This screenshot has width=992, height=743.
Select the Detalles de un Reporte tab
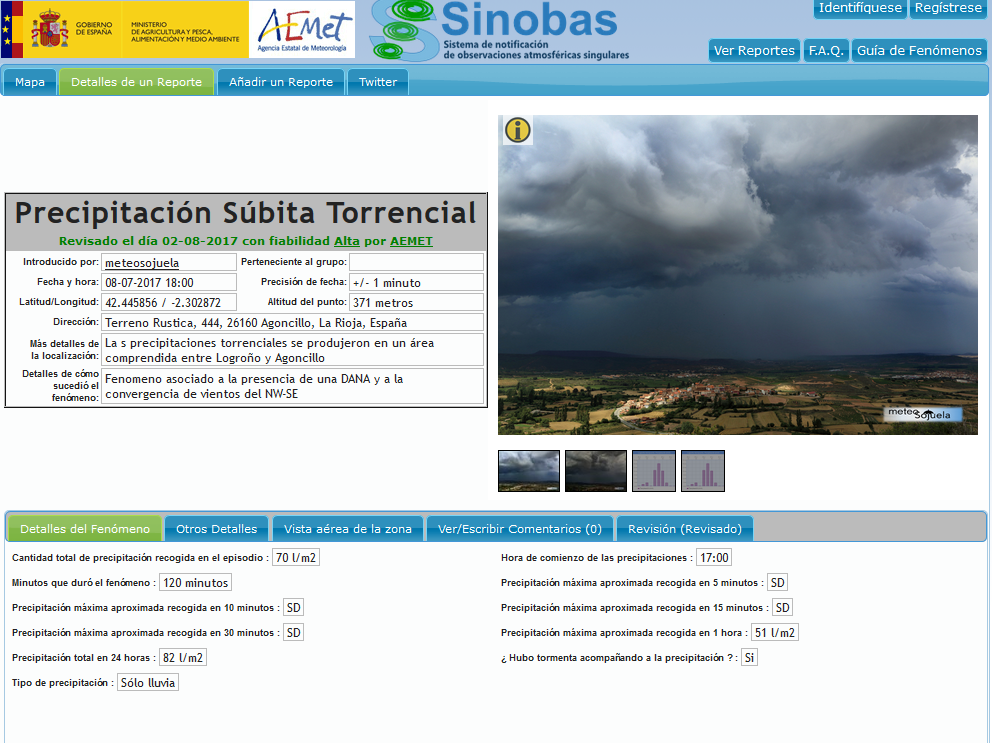coord(137,82)
